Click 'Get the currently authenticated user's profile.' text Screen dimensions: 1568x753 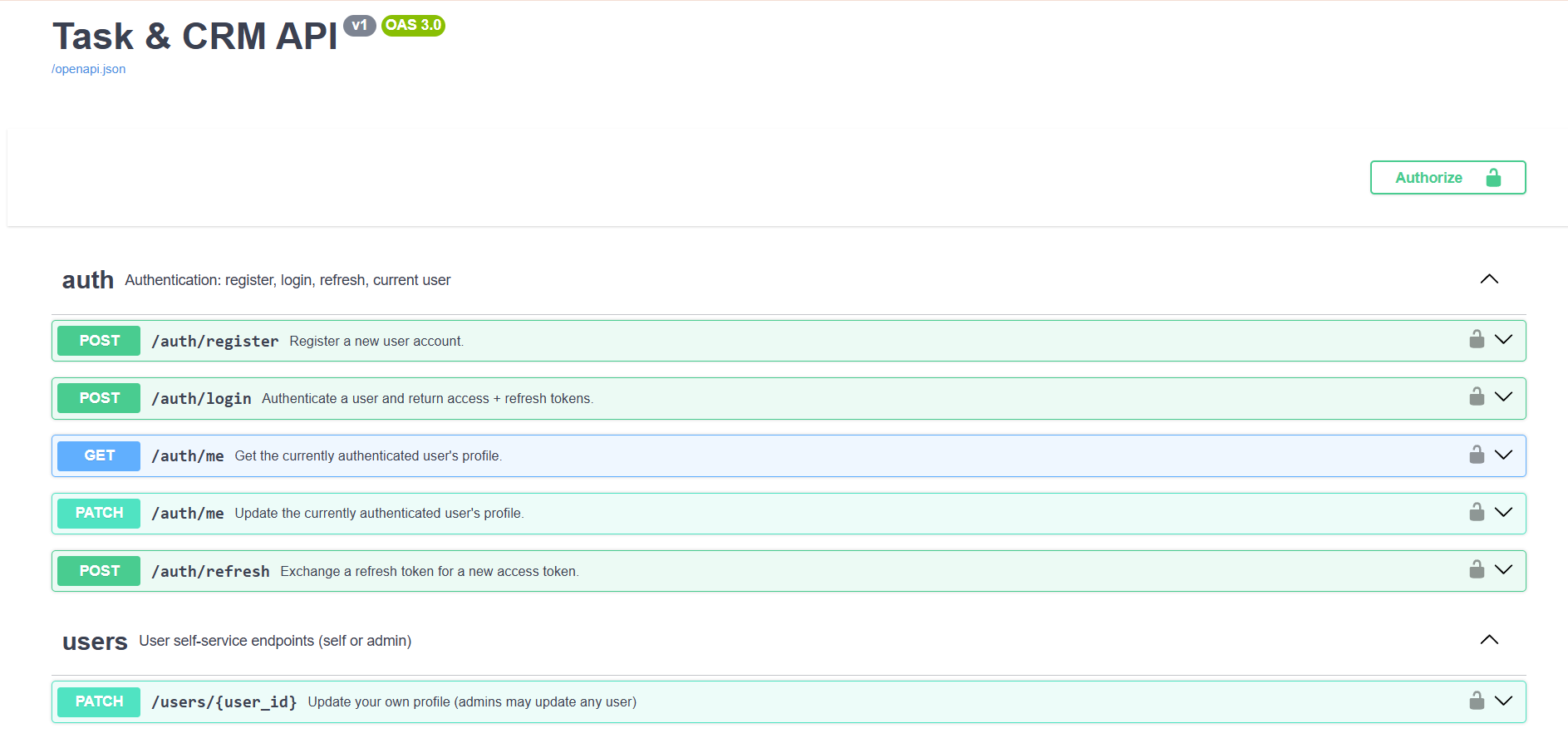point(368,456)
